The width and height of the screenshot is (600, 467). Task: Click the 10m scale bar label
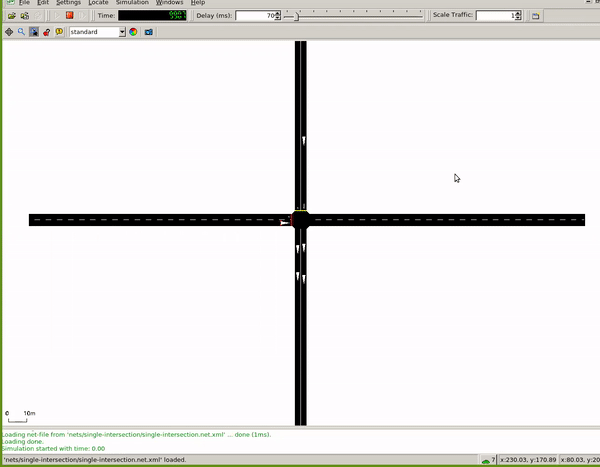(x=29, y=413)
